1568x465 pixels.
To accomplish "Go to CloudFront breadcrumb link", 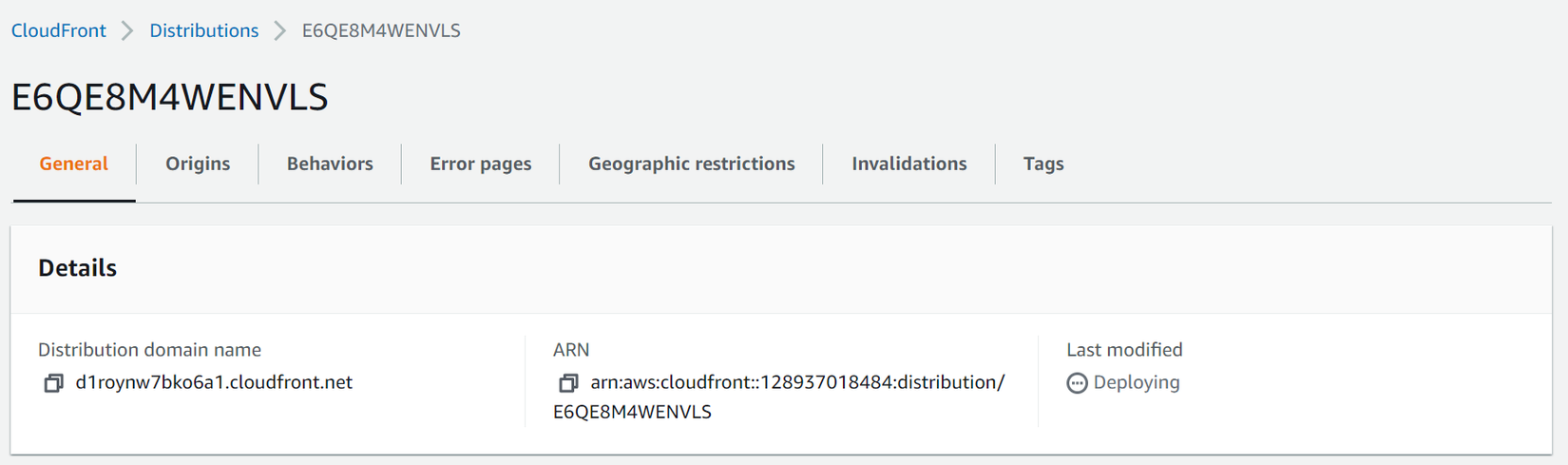I will point(59,30).
